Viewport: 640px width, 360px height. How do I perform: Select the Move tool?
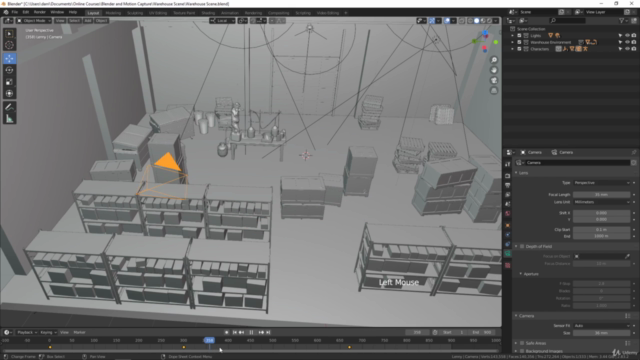point(9,58)
